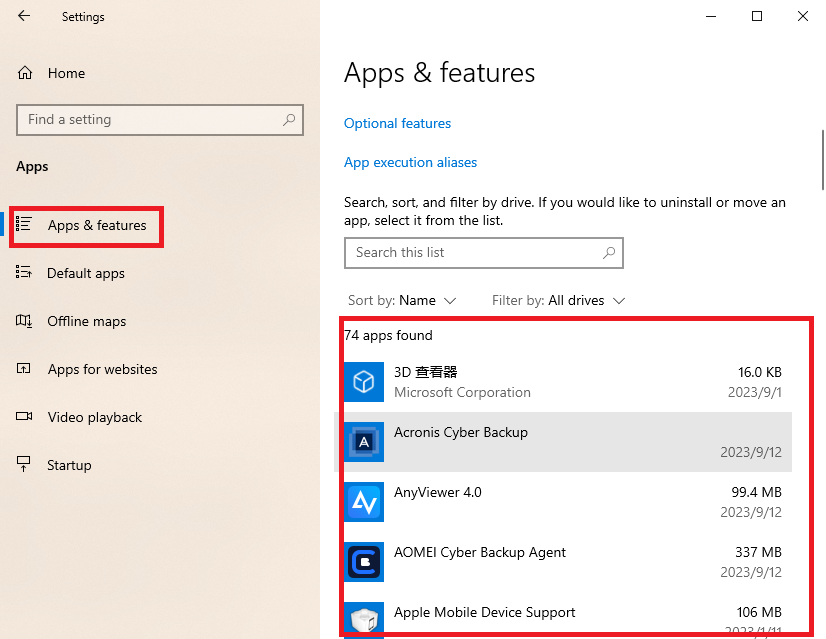Select the Video playback camera icon
The height and width of the screenshot is (639, 826).
pyautogui.click(x=24, y=416)
